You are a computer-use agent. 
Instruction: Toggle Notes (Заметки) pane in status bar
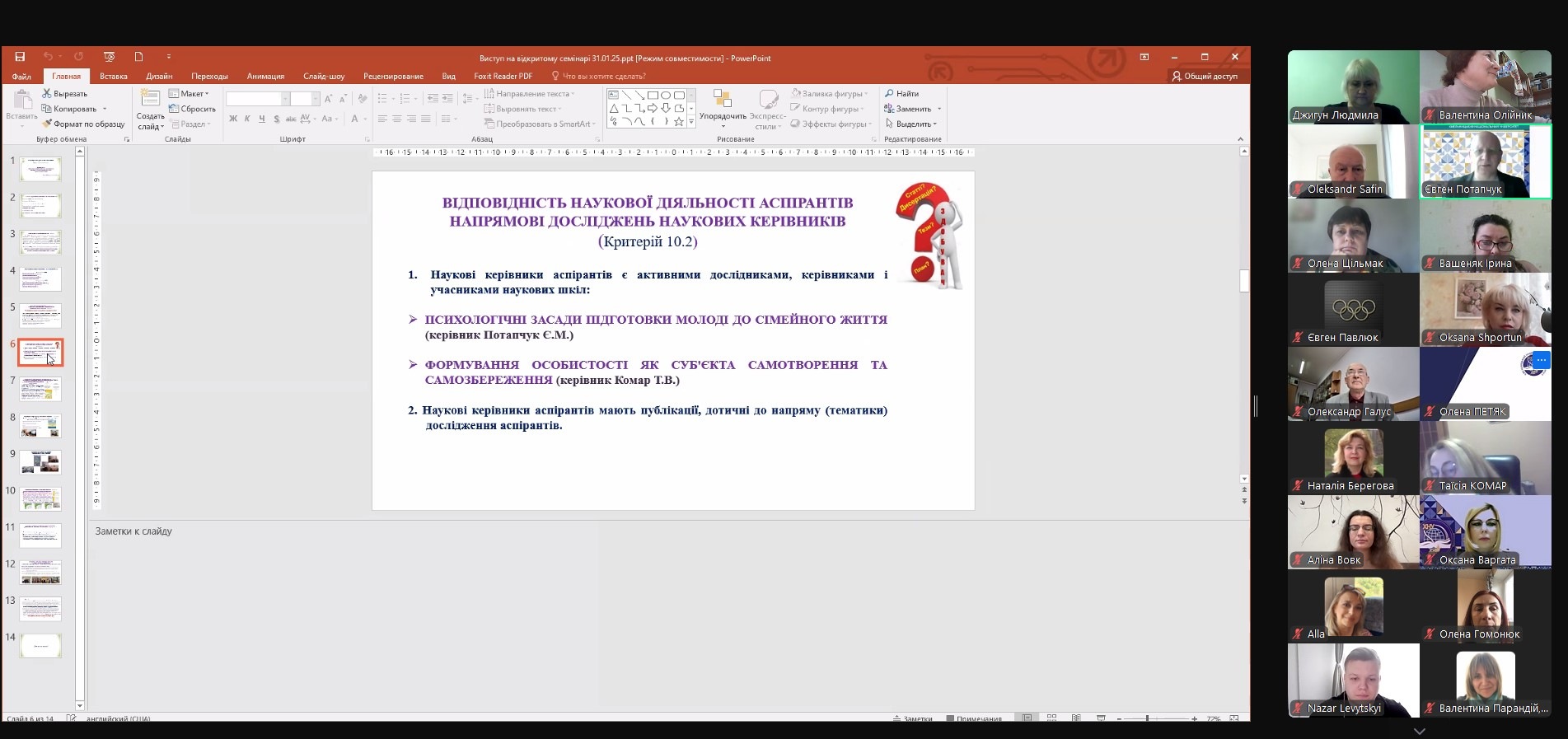point(913,718)
